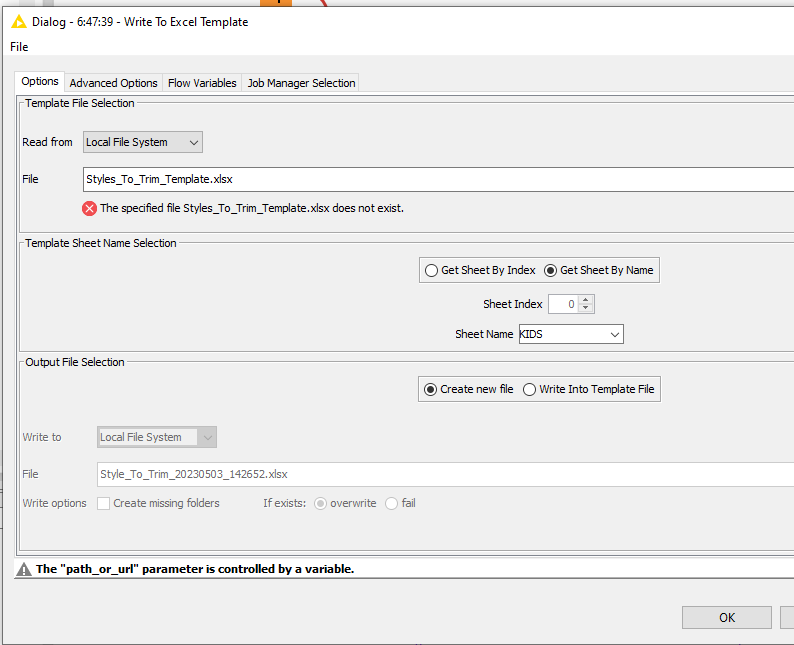Click the warning icon in status bar
Screen dimensions: 794x645
pos(24,569)
